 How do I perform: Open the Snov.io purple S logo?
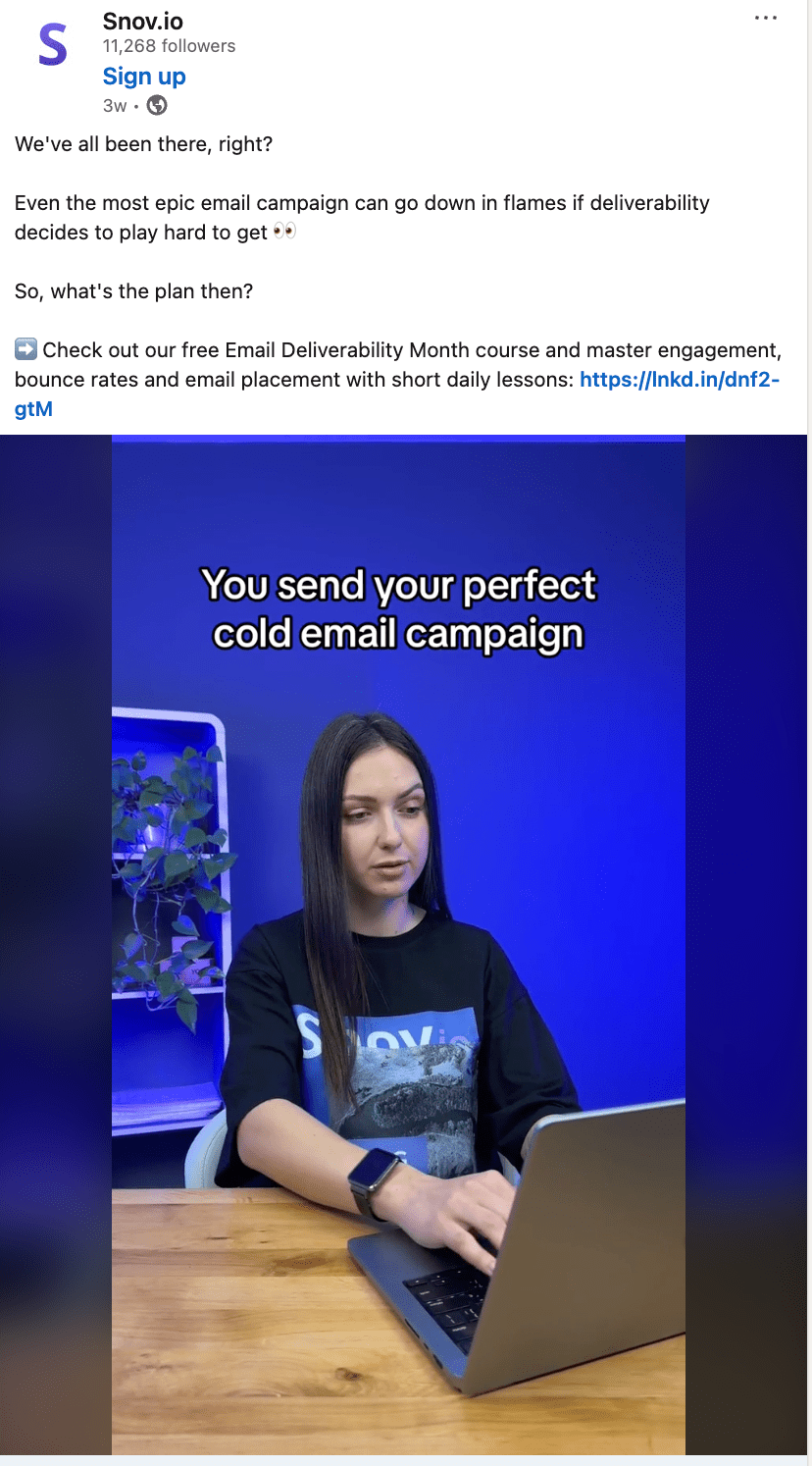click(x=53, y=46)
